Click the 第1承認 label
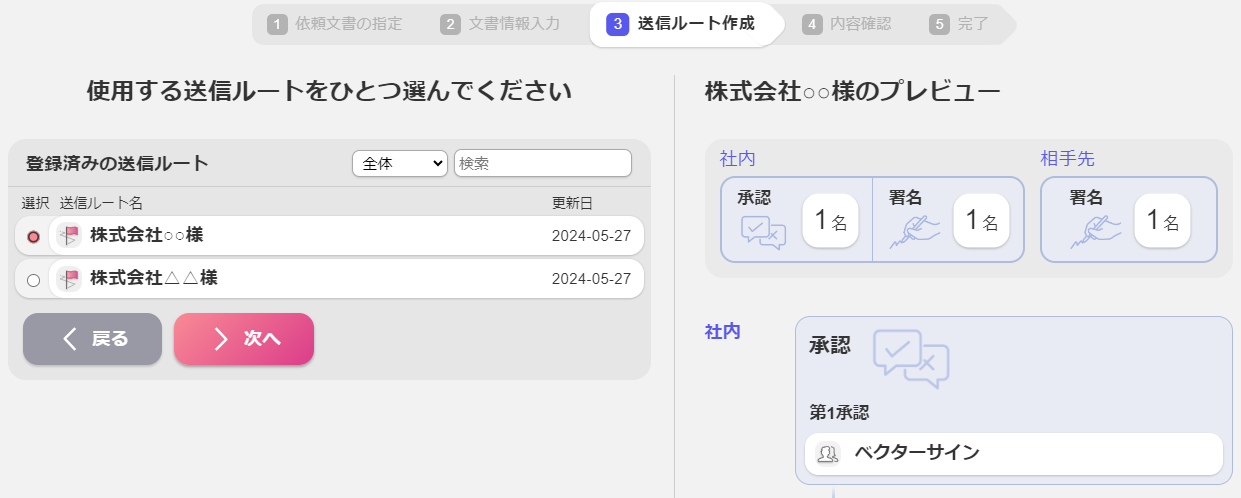 click(x=839, y=412)
